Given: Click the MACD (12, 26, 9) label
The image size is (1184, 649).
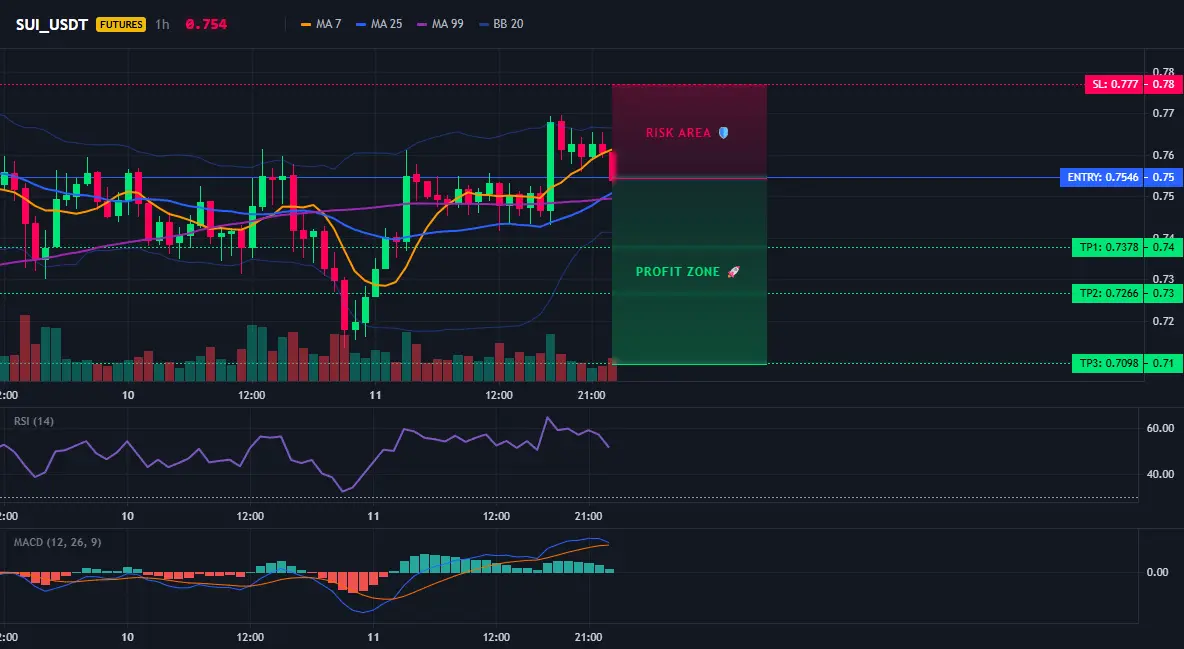Looking at the screenshot, I should pos(57,542).
